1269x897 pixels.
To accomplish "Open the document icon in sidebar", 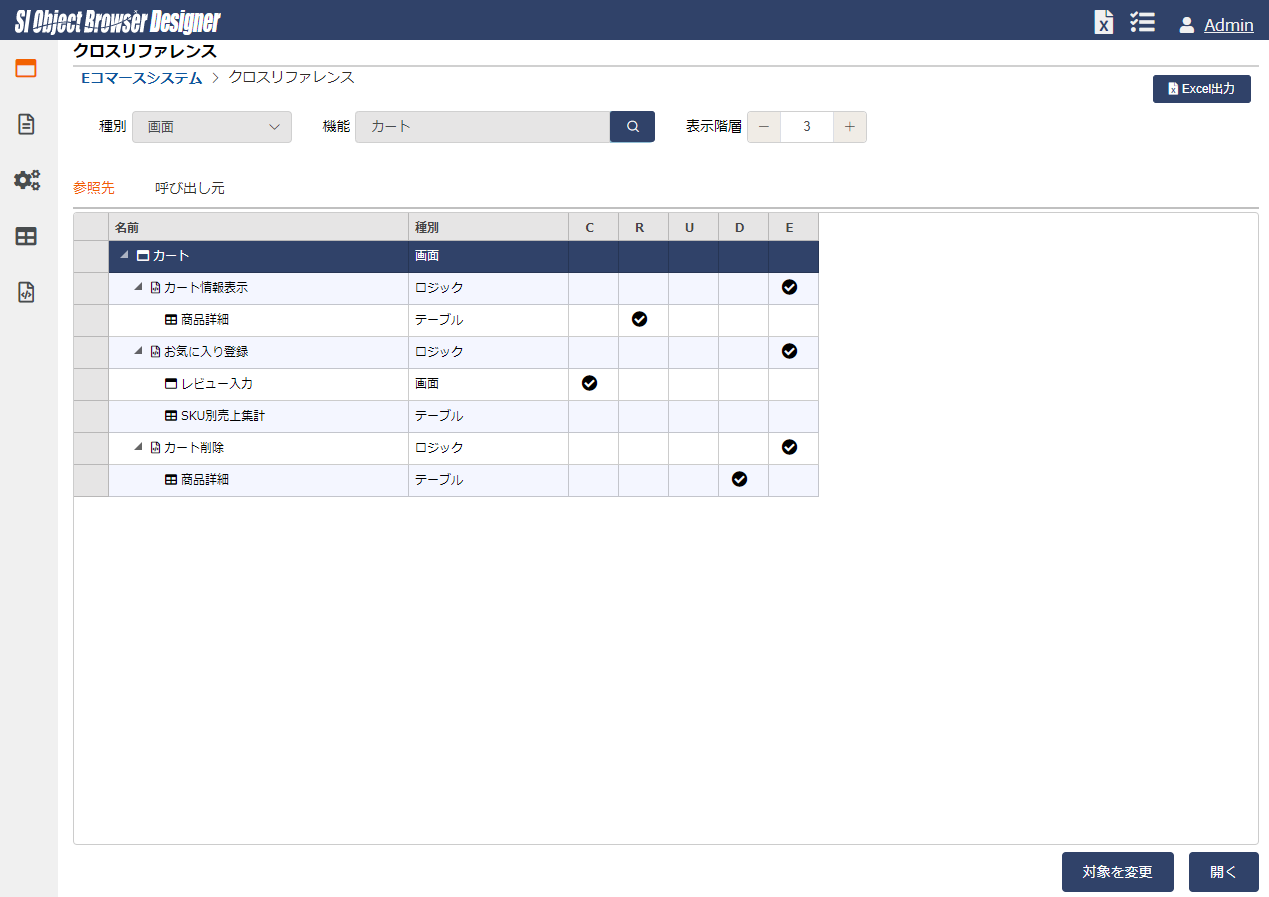I will [26, 125].
